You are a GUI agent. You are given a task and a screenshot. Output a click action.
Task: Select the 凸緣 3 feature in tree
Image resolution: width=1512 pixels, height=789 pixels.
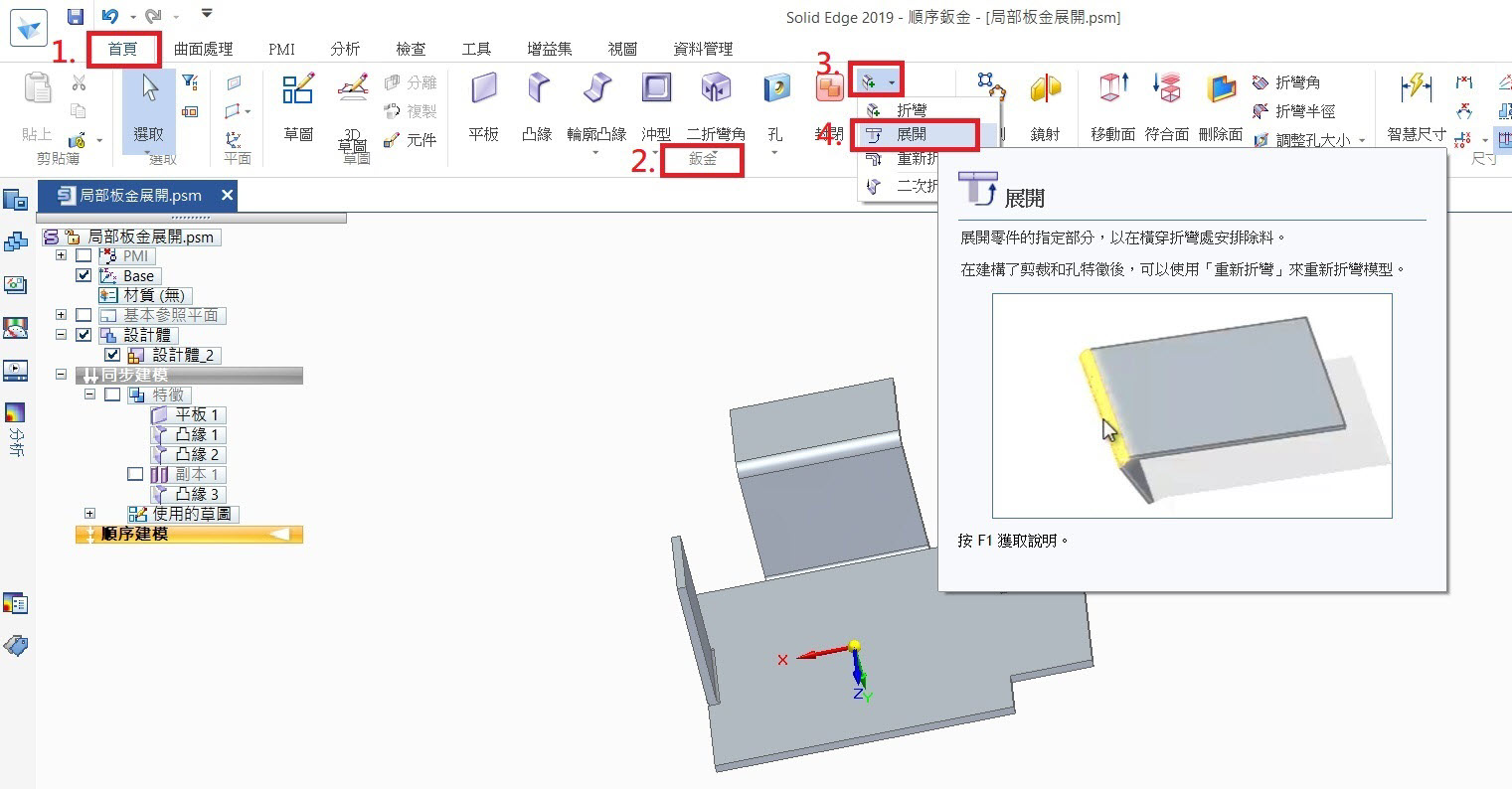point(187,495)
